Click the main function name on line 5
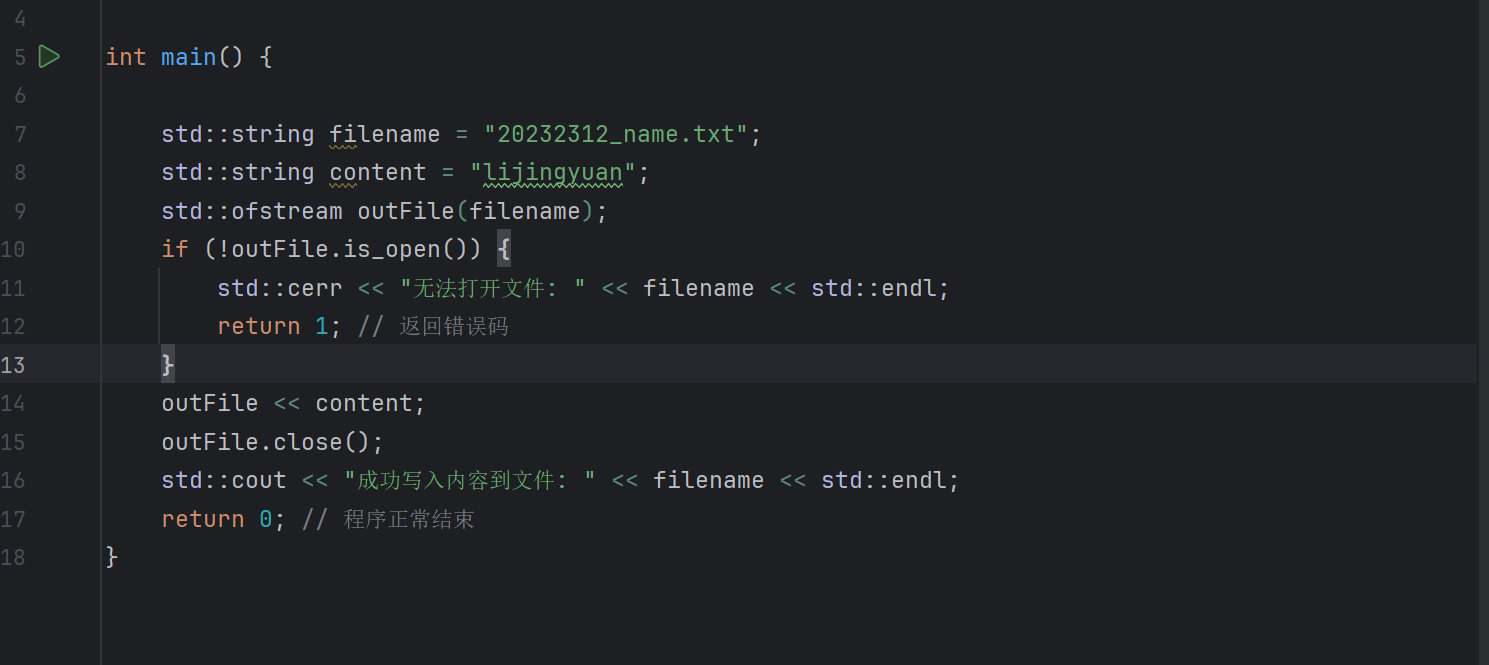Screen dimensions: 1489x665 (189, 57)
